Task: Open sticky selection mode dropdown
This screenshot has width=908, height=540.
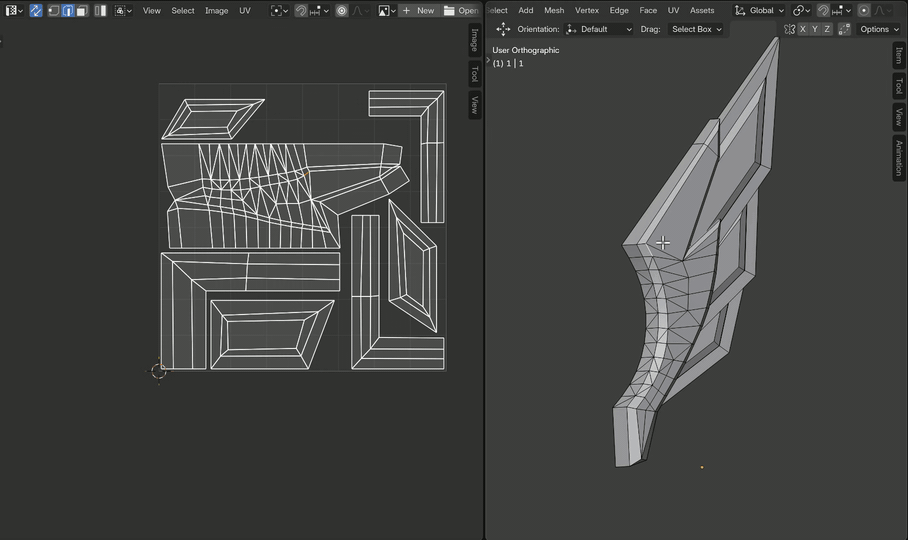Action: click(123, 10)
